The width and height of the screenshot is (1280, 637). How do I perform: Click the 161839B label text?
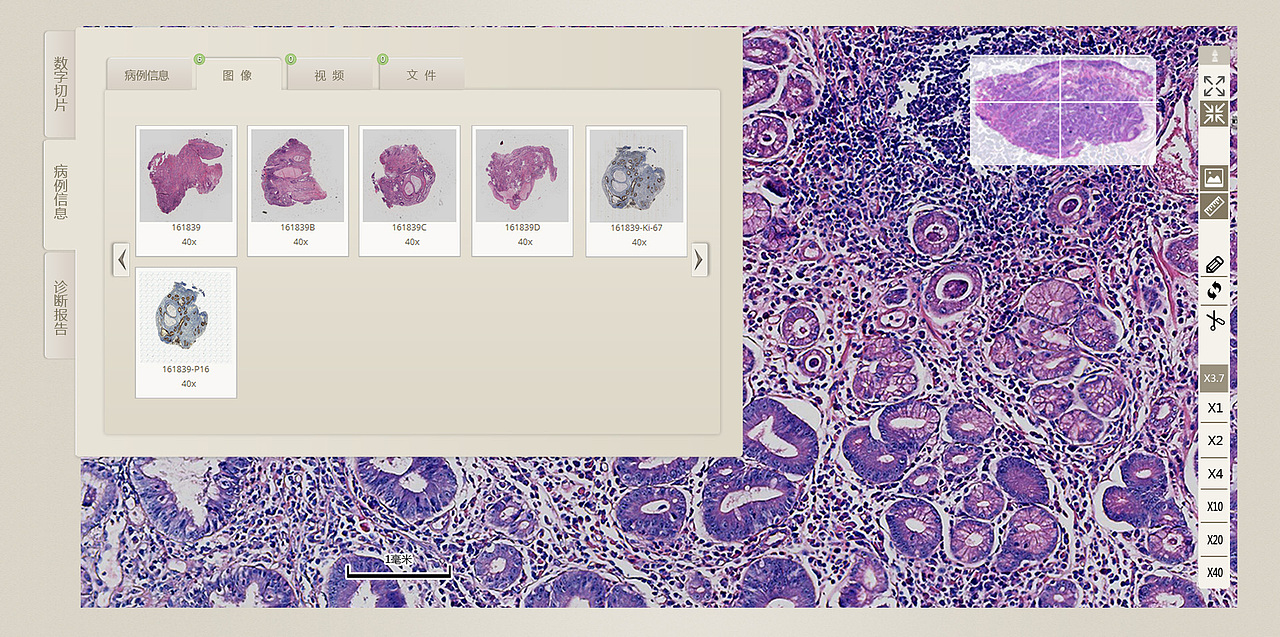[x=298, y=228]
